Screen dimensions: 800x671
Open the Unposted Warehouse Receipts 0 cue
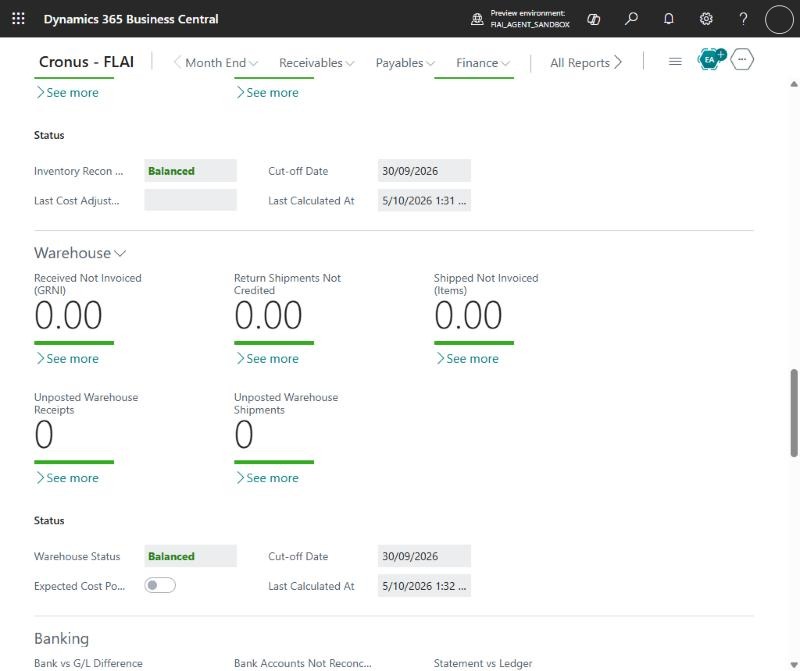coord(44,435)
